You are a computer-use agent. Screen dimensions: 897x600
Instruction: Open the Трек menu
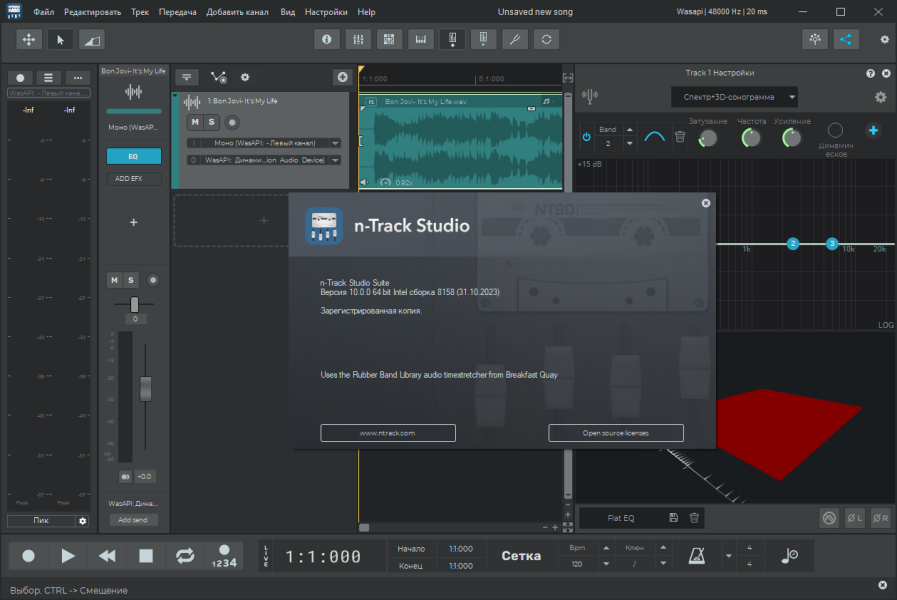point(140,11)
